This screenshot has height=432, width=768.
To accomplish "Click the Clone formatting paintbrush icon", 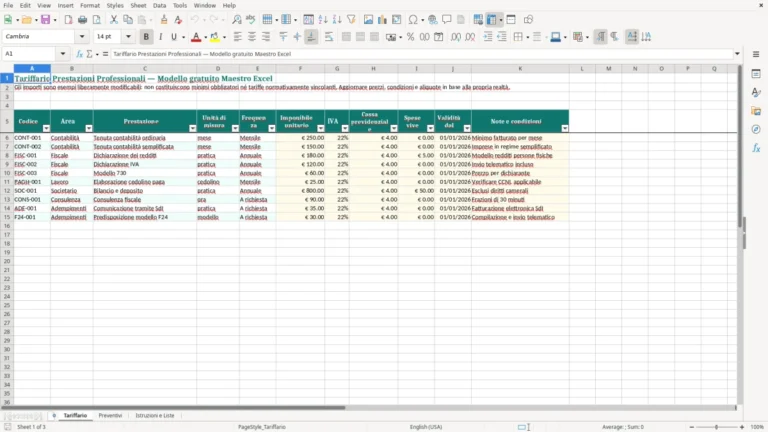I will coord(164,20).
